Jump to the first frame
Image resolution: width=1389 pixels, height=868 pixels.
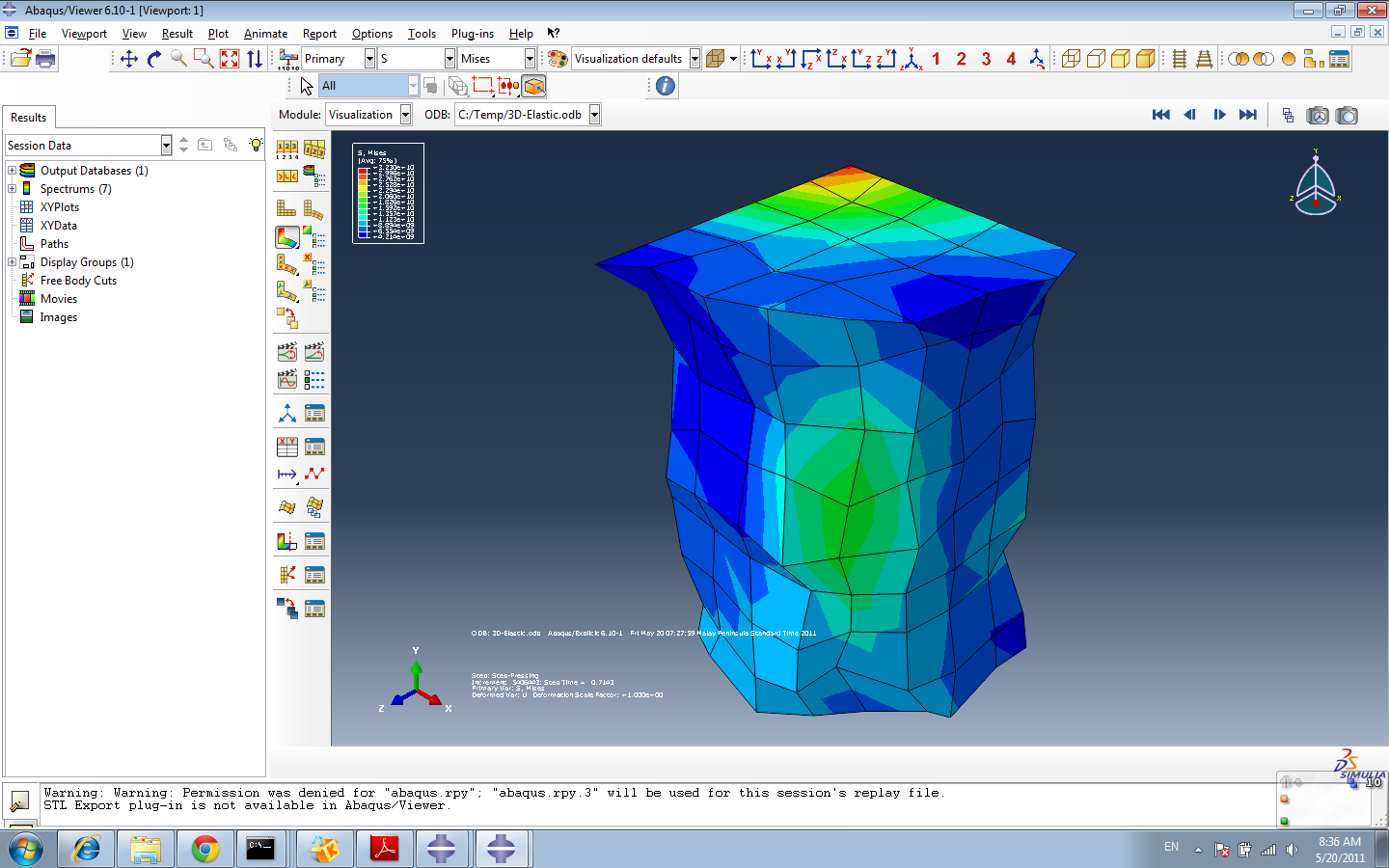[x=1160, y=115]
